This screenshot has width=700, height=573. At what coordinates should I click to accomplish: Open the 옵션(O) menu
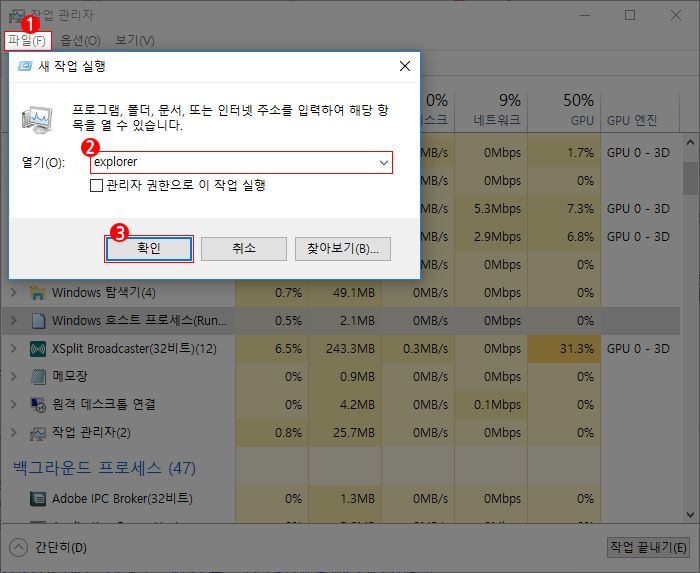[80, 41]
